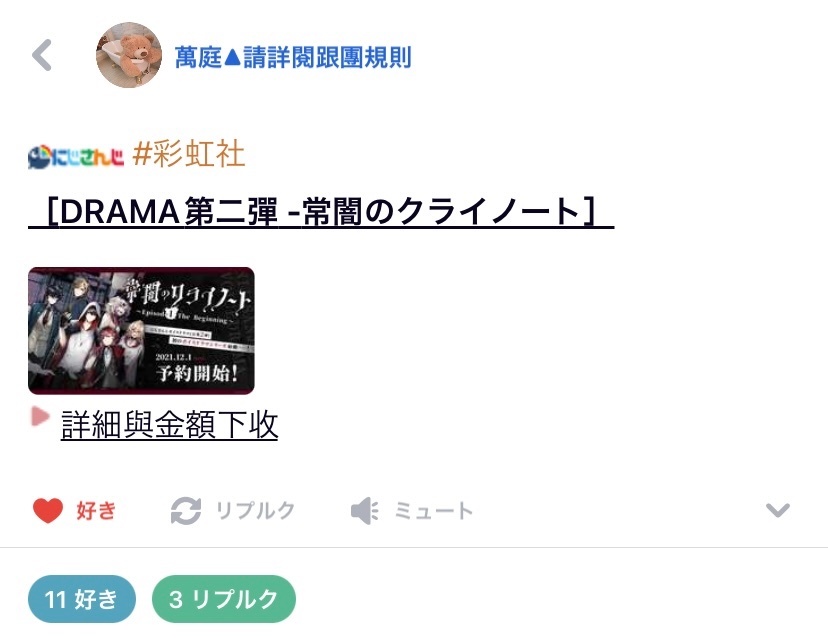Viewport: 828px width, 638px height.
Task: Show the 11 好き likes list
Action: (x=82, y=599)
